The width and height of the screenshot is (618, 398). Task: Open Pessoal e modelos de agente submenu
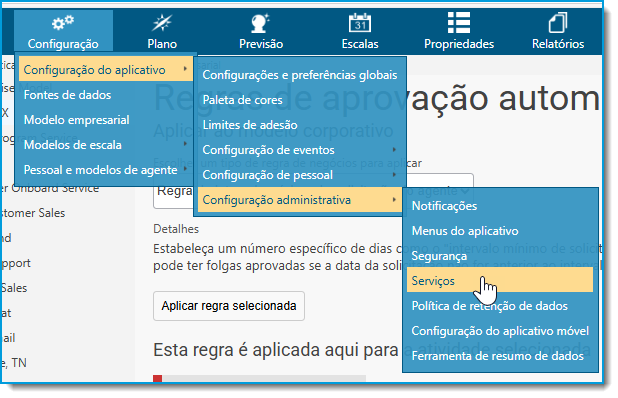pos(106,170)
